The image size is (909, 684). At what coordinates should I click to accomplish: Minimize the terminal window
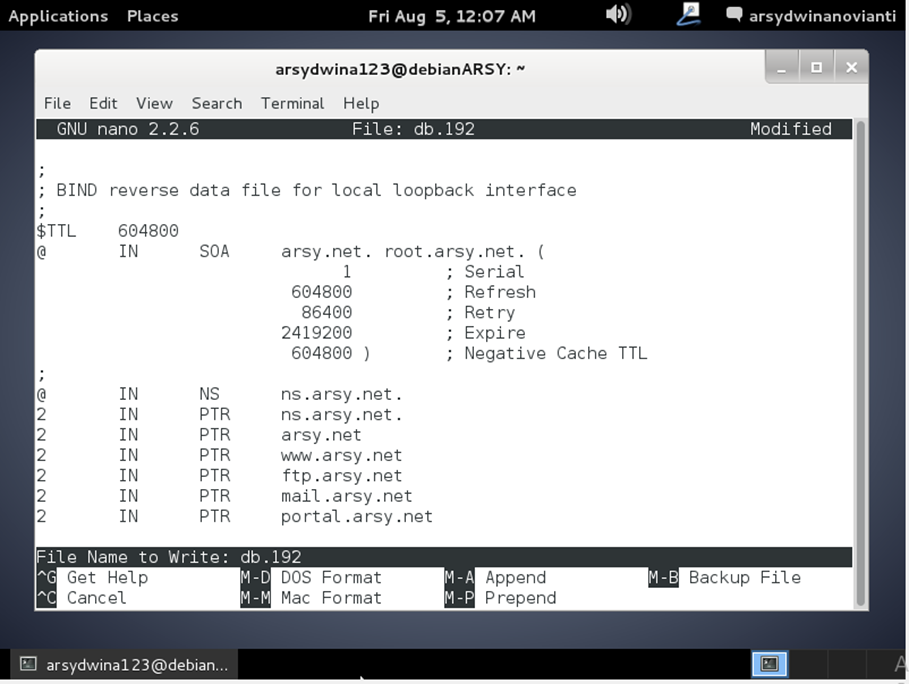[781, 68]
